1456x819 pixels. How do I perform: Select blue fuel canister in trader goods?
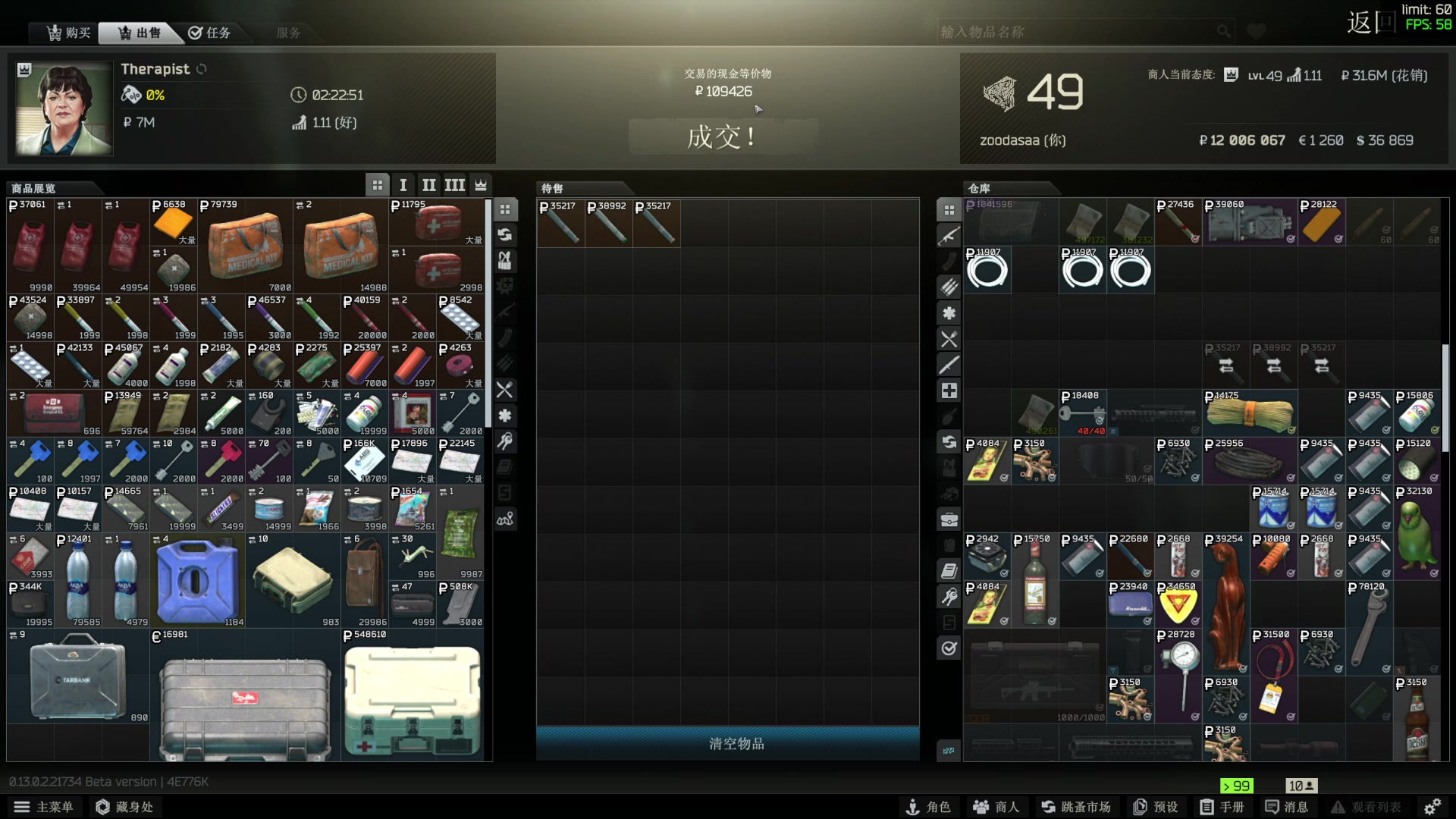198,581
